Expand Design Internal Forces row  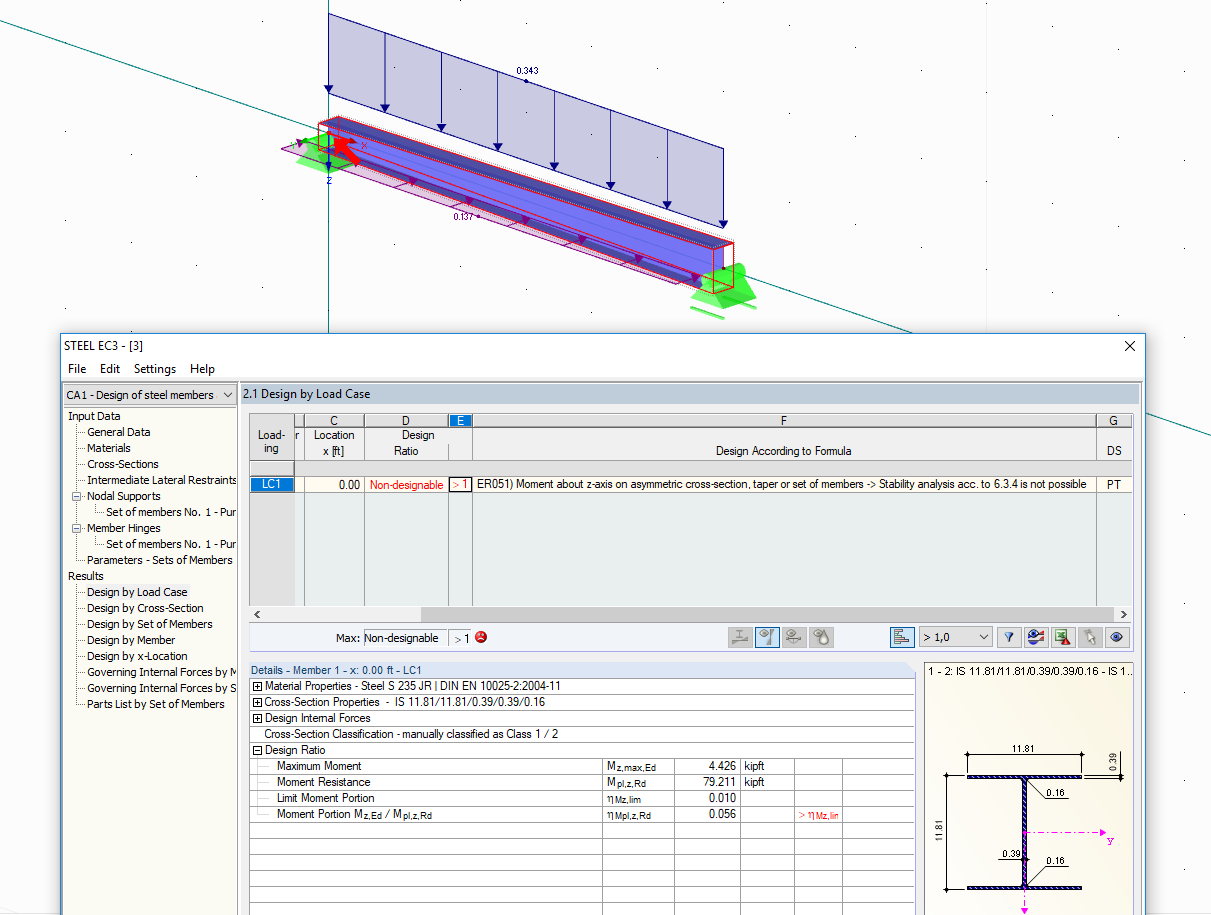257,718
